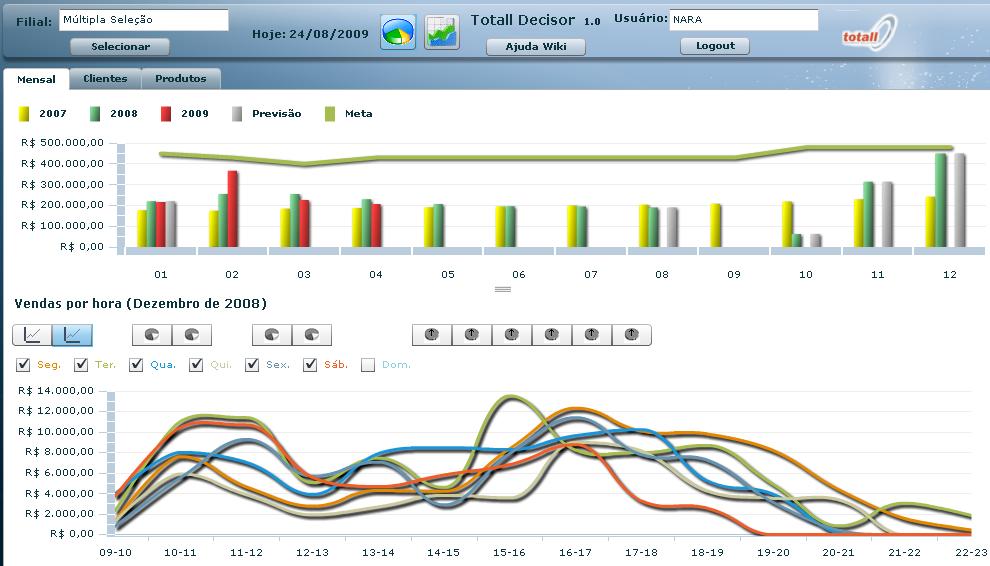990x566 pixels.
Task: Enable the Dom. weekday checkbox
Action: (x=368, y=365)
